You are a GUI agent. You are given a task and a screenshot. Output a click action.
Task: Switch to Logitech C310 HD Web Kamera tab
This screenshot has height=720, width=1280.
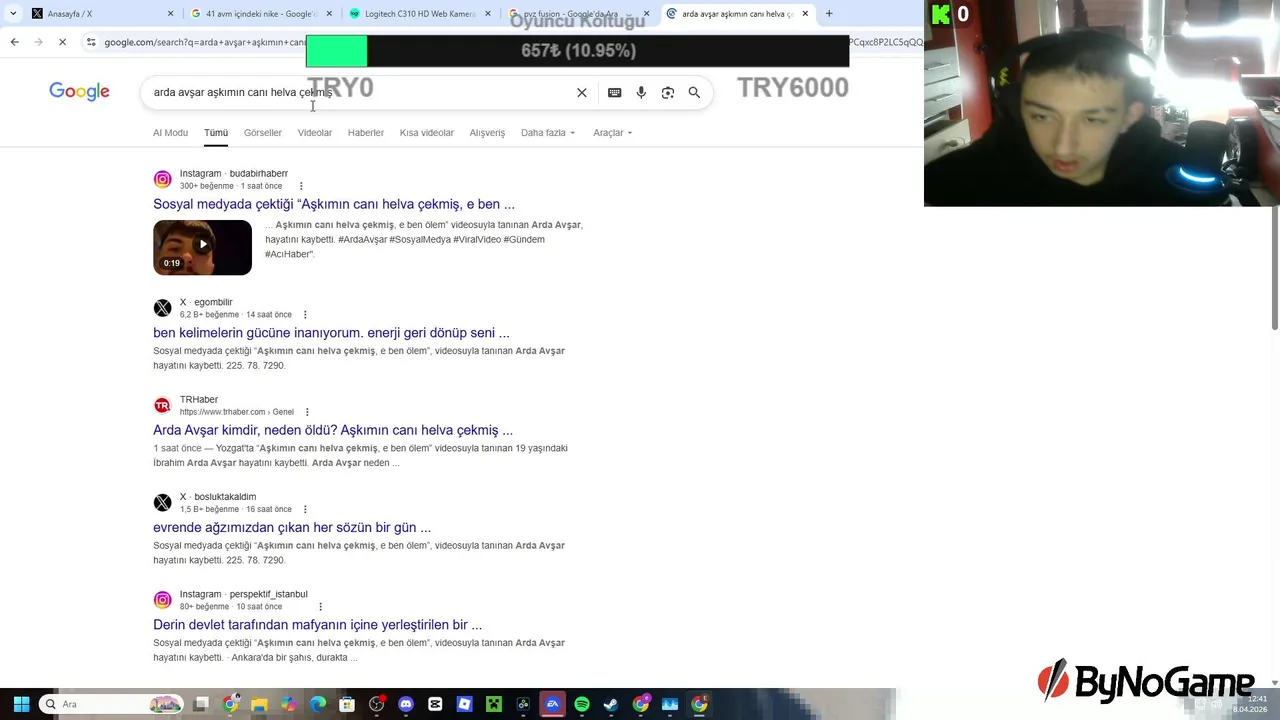(x=420, y=14)
